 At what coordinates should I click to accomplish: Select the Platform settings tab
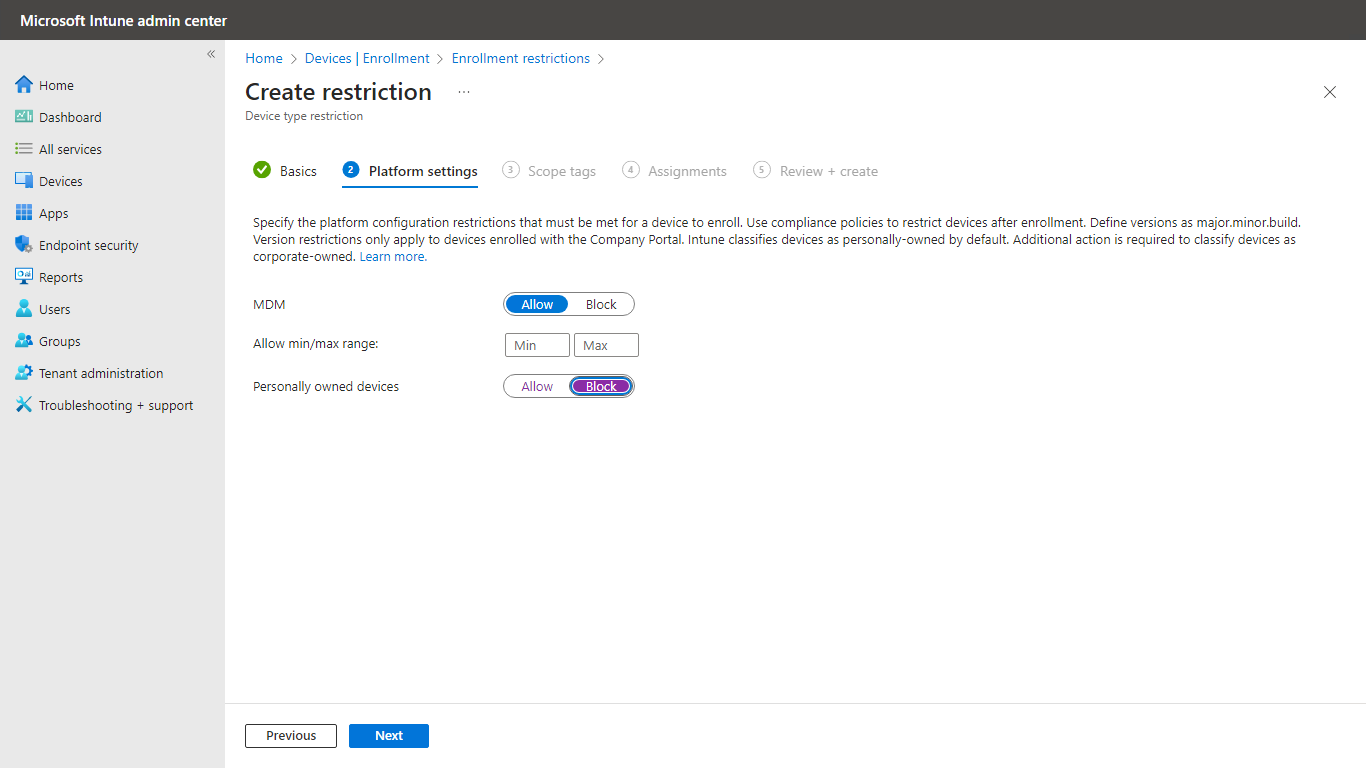[410, 171]
